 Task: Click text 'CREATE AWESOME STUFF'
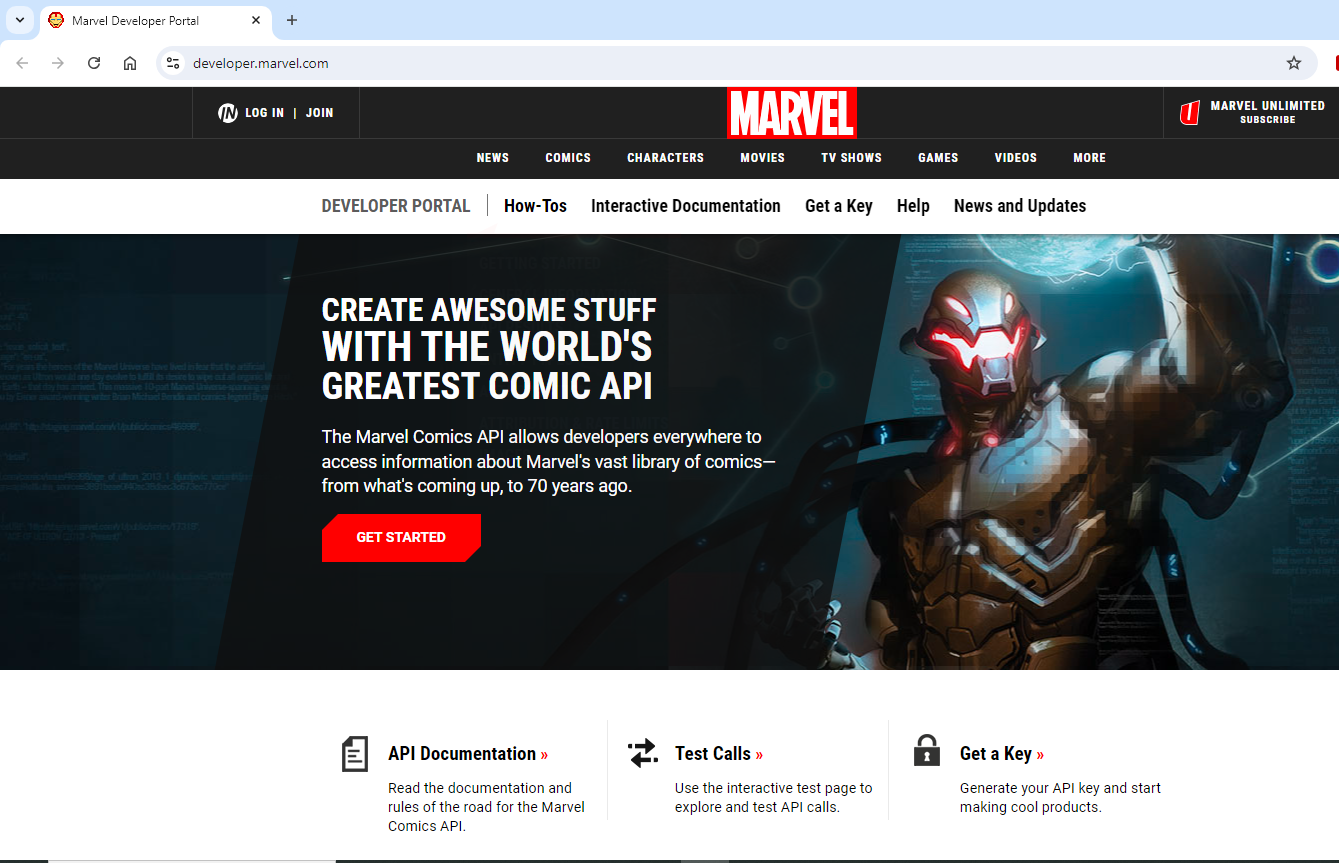click(x=489, y=309)
